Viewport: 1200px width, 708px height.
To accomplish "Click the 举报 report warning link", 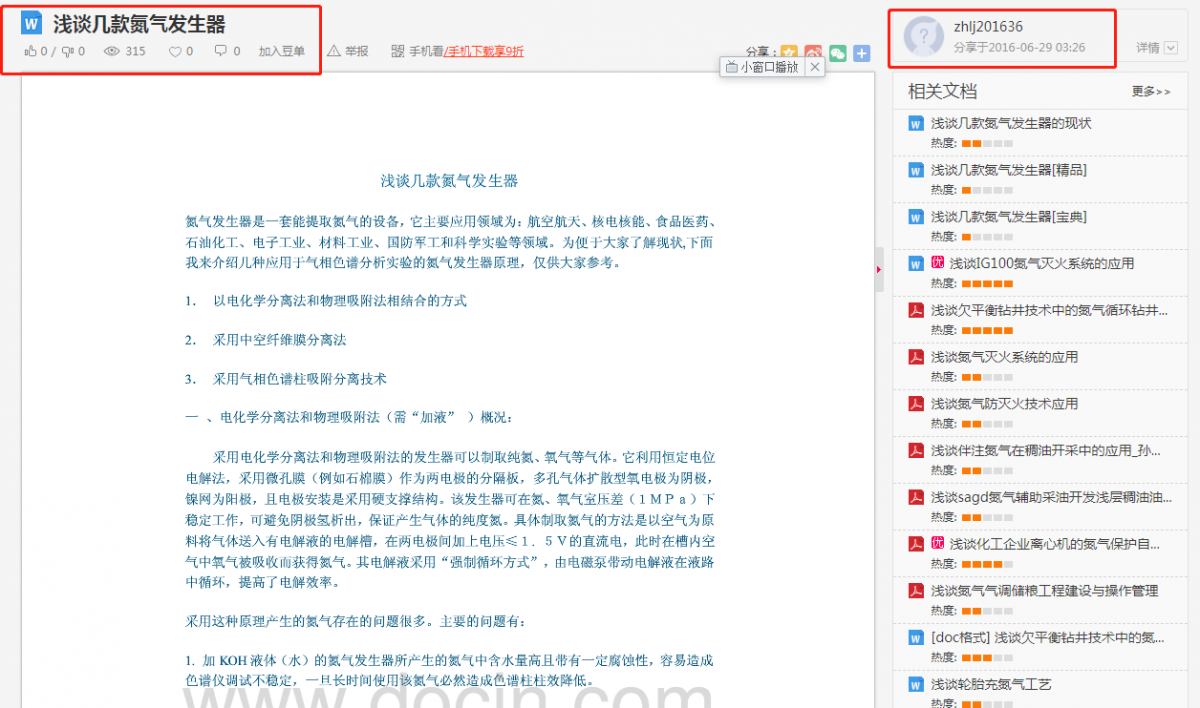I will 348,51.
